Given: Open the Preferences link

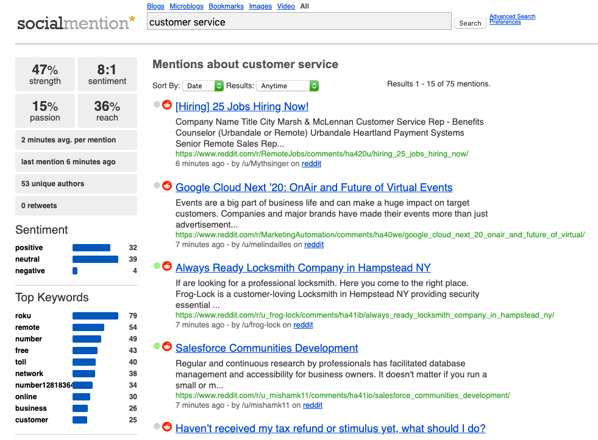Looking at the screenshot, I should [505, 22].
